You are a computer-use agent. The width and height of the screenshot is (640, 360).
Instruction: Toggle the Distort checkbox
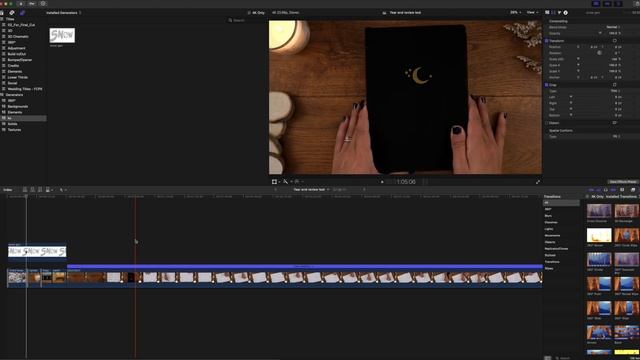[547, 123]
